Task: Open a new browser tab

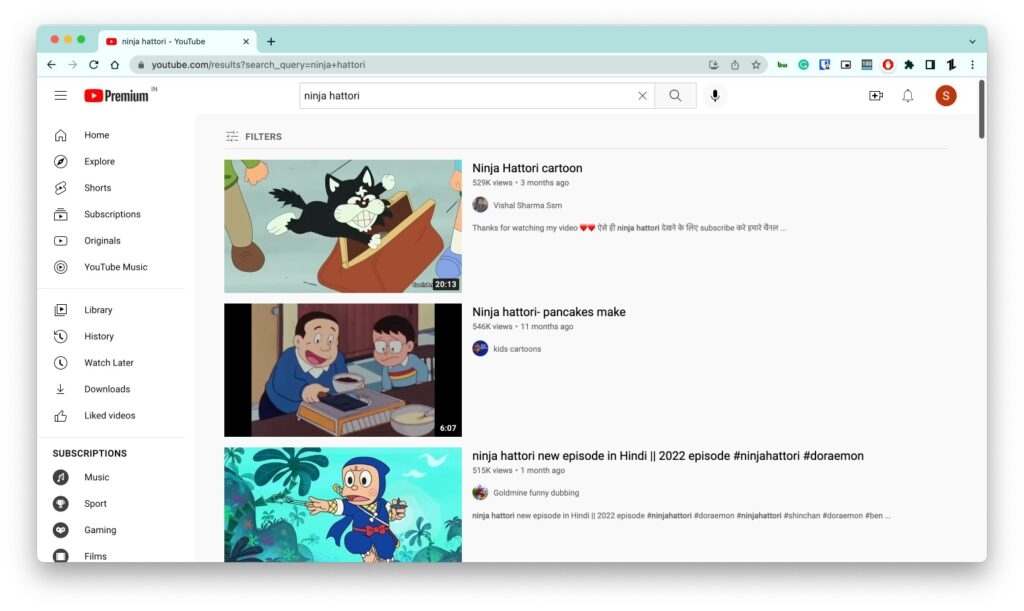Action: [270, 41]
